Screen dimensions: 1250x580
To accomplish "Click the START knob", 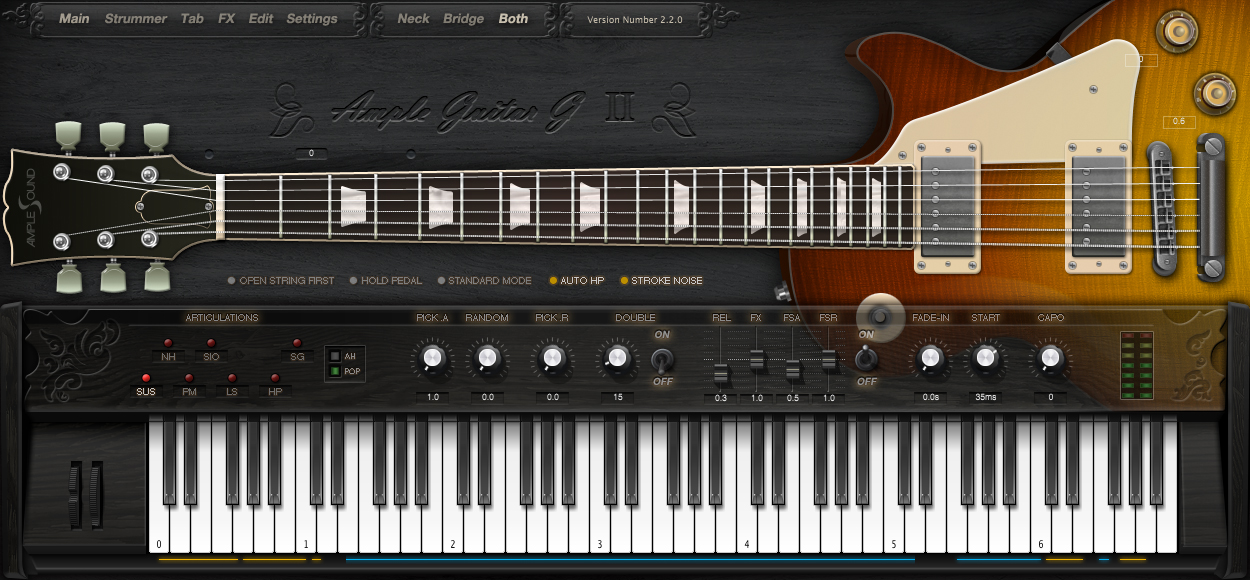I will pyautogui.click(x=985, y=356).
